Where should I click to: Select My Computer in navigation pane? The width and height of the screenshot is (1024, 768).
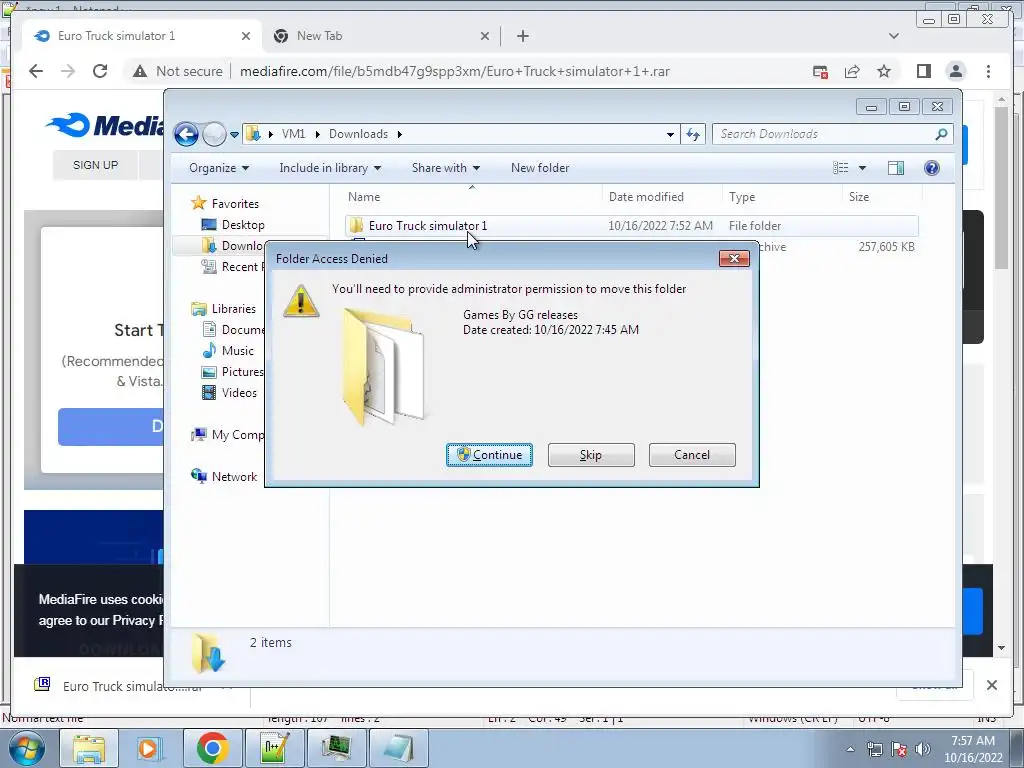(x=227, y=435)
